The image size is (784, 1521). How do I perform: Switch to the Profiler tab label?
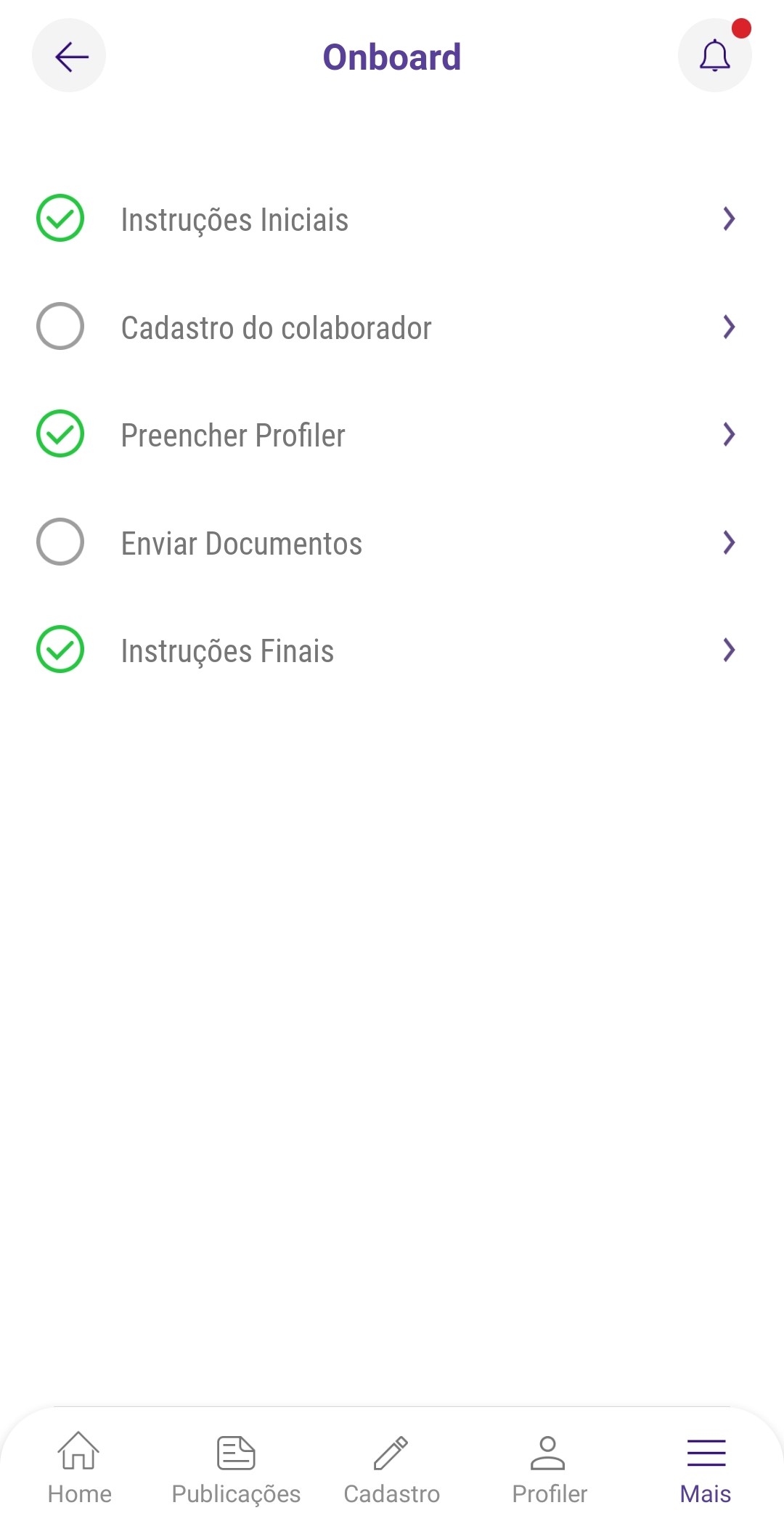point(550,1494)
